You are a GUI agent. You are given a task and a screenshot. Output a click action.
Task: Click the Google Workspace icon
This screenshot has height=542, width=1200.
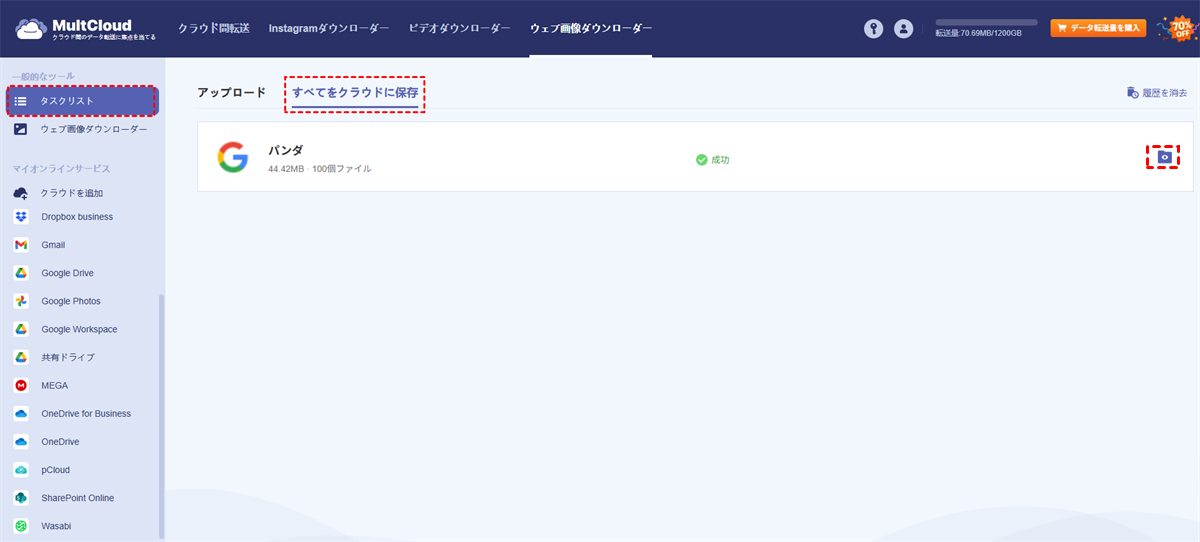(x=21, y=329)
